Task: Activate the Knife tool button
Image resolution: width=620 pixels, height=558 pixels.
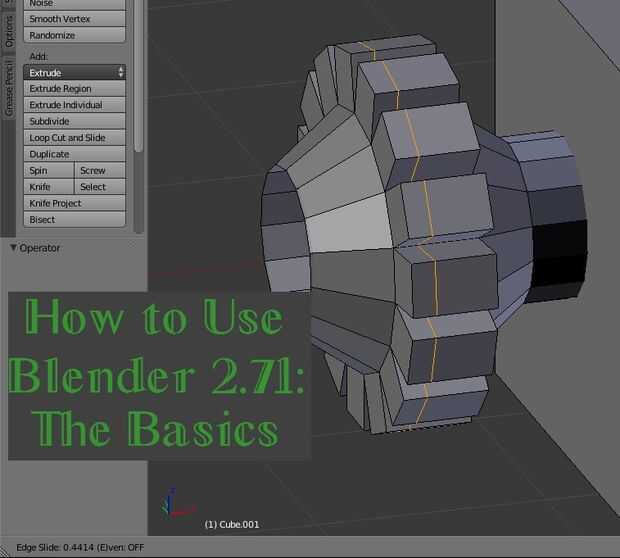Action: tap(49, 187)
